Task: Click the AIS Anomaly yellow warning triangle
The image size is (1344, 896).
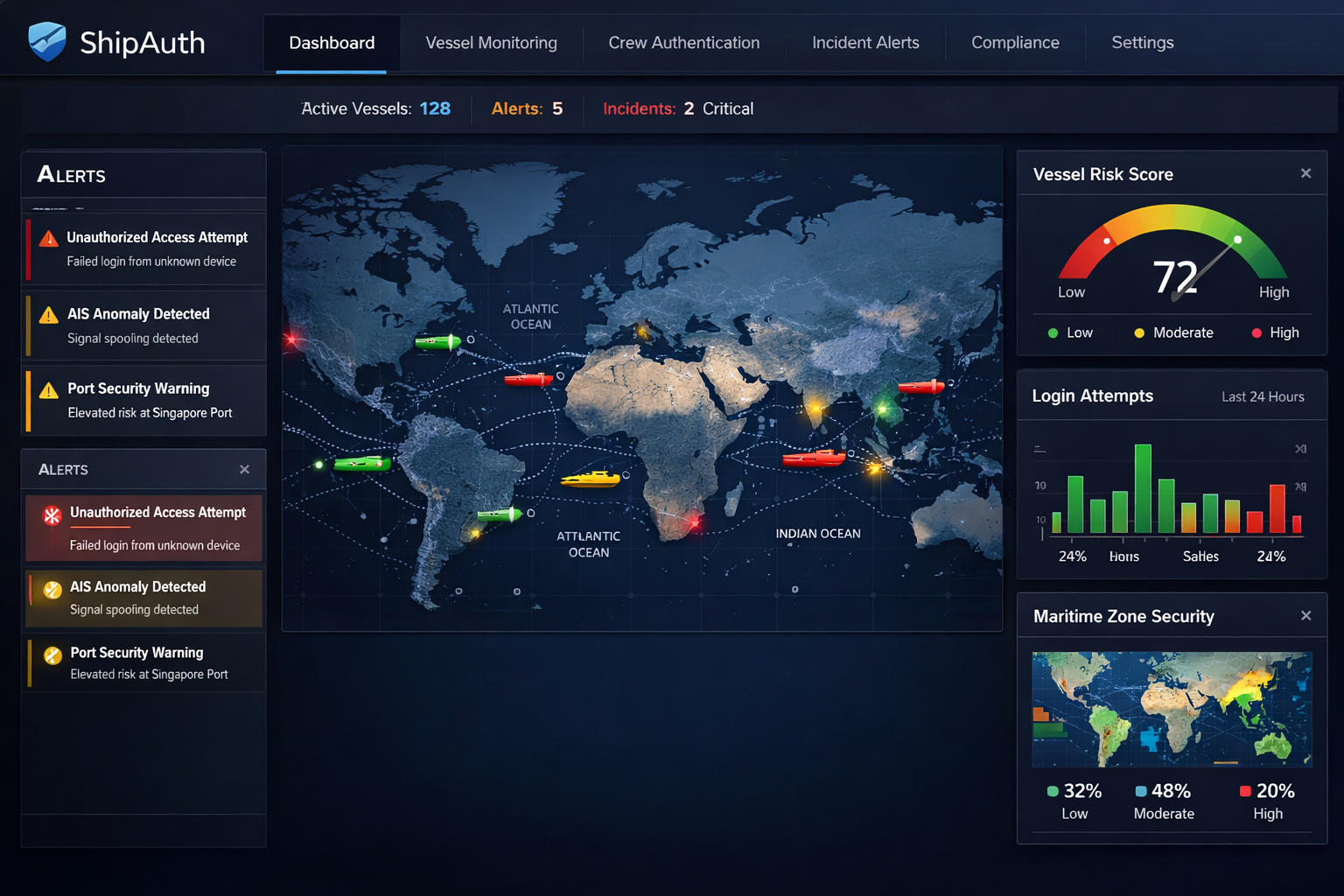Action: pyautogui.click(x=49, y=315)
